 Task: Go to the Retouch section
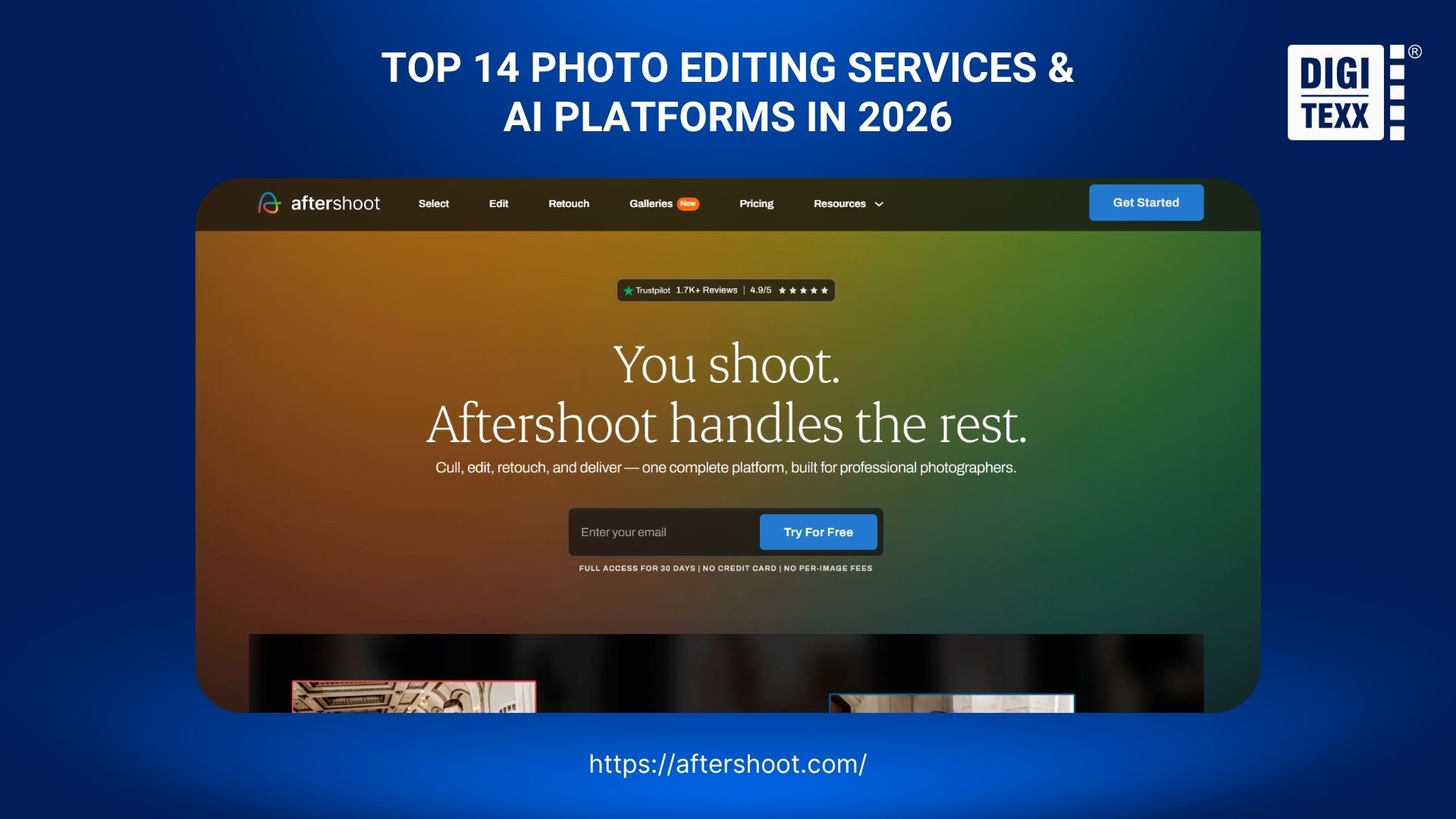(569, 203)
